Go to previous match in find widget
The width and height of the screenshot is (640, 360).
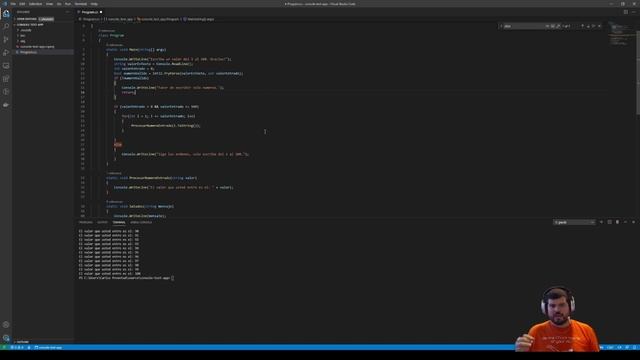(x=582, y=26)
